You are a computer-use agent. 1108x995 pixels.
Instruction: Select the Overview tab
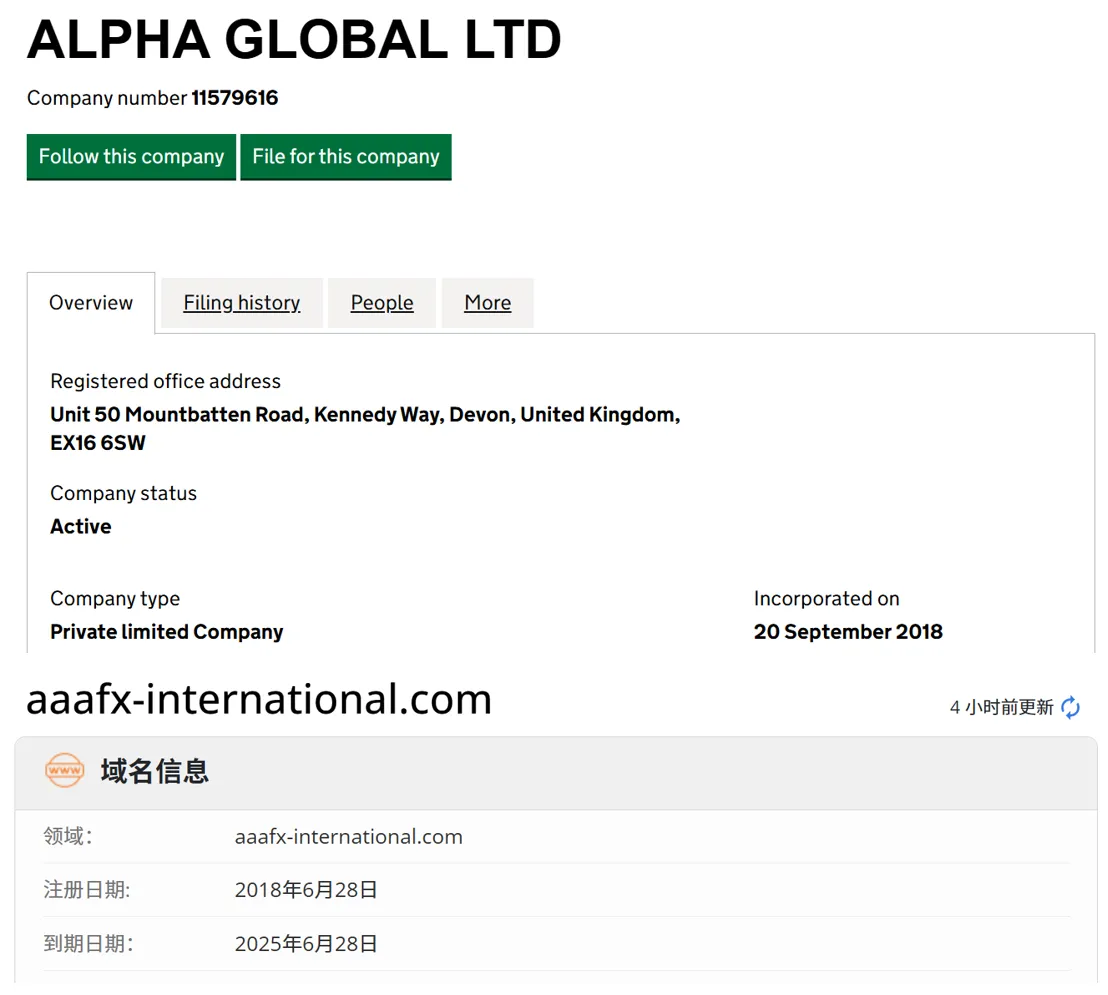point(91,302)
